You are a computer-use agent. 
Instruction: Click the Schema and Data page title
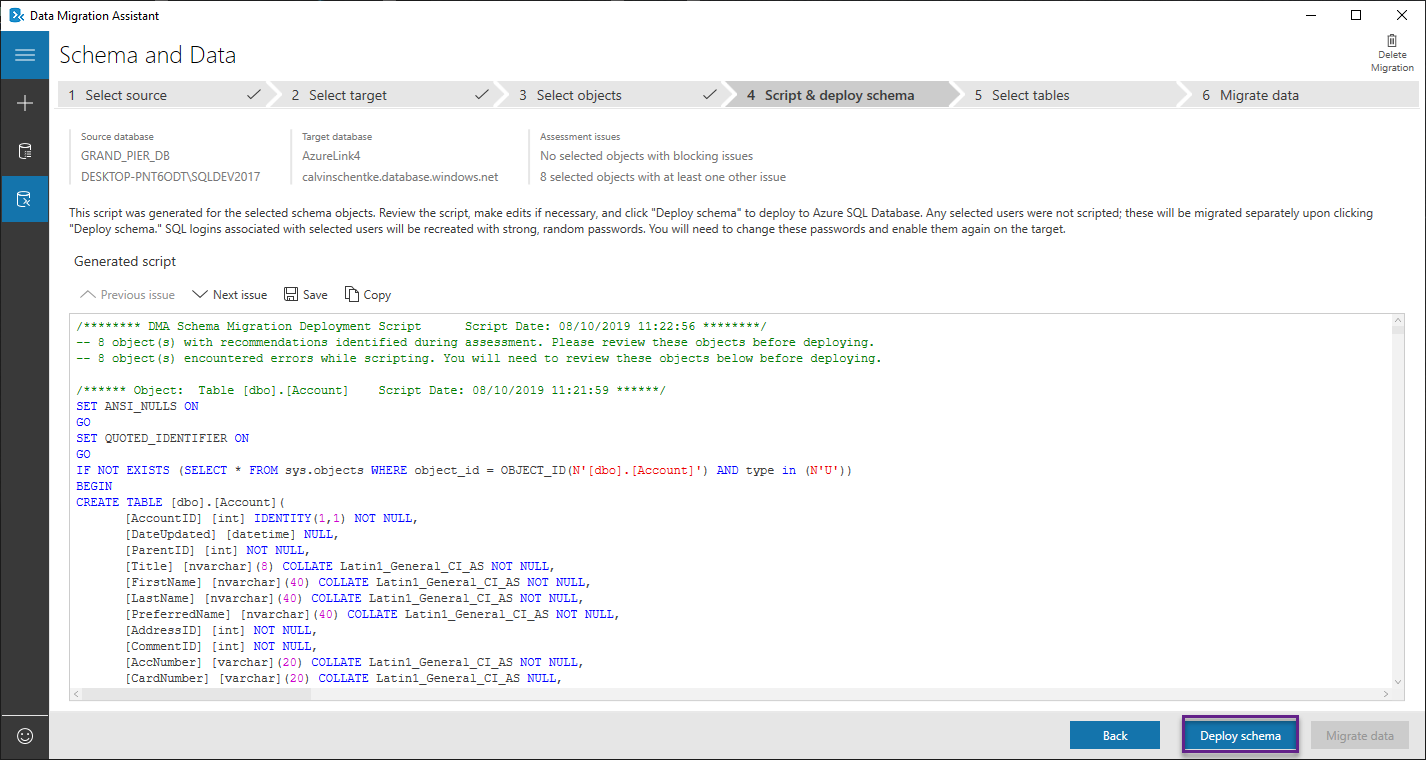(148, 55)
